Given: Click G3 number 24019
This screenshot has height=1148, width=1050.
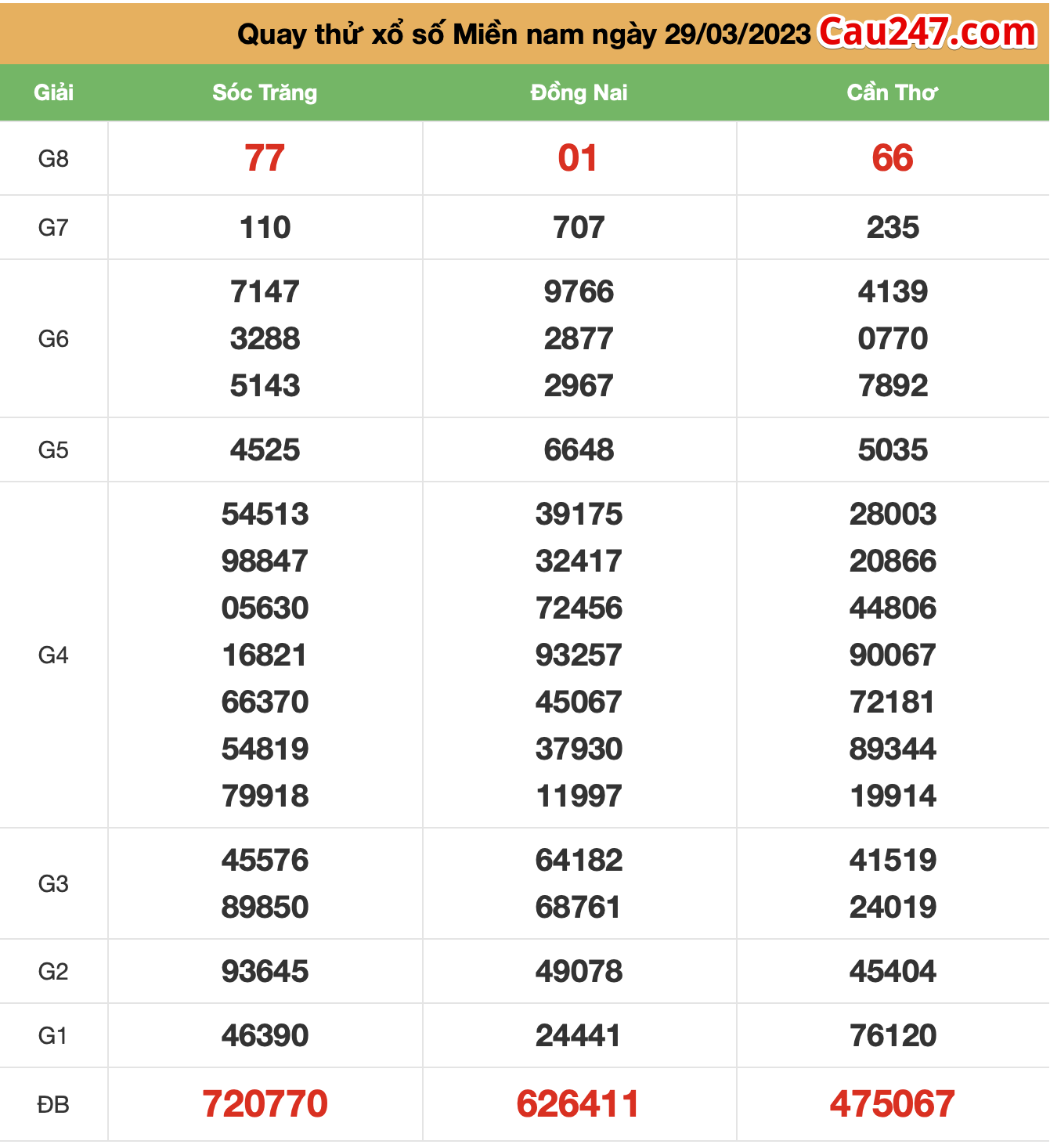Looking at the screenshot, I should 893,908.
